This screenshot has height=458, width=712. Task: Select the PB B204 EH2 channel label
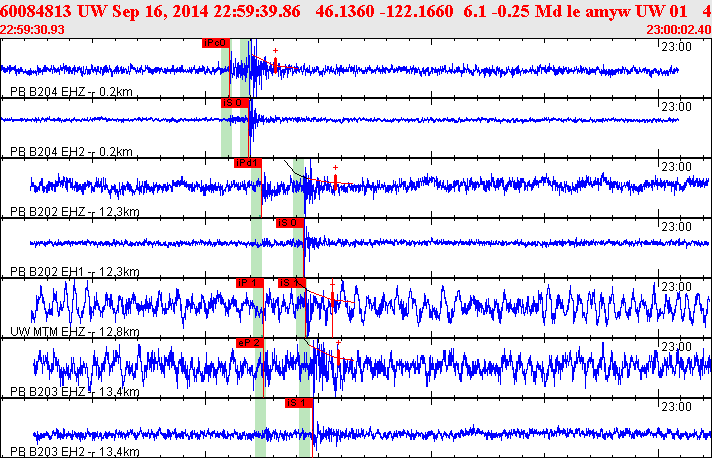click(70, 152)
